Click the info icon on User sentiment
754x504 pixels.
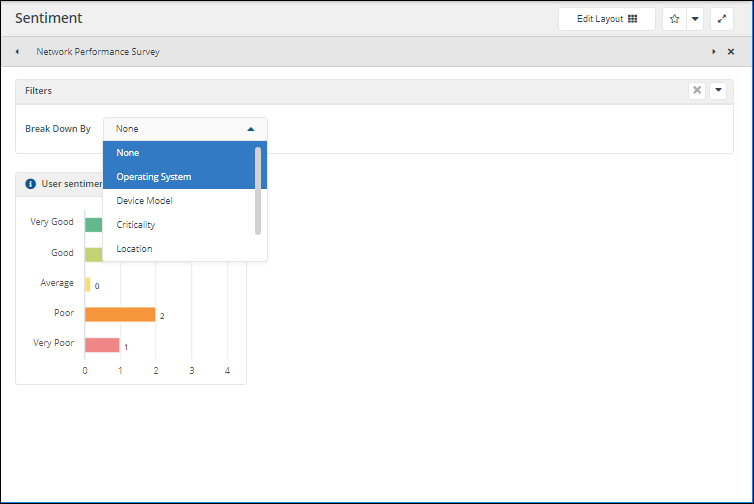pos(30,184)
